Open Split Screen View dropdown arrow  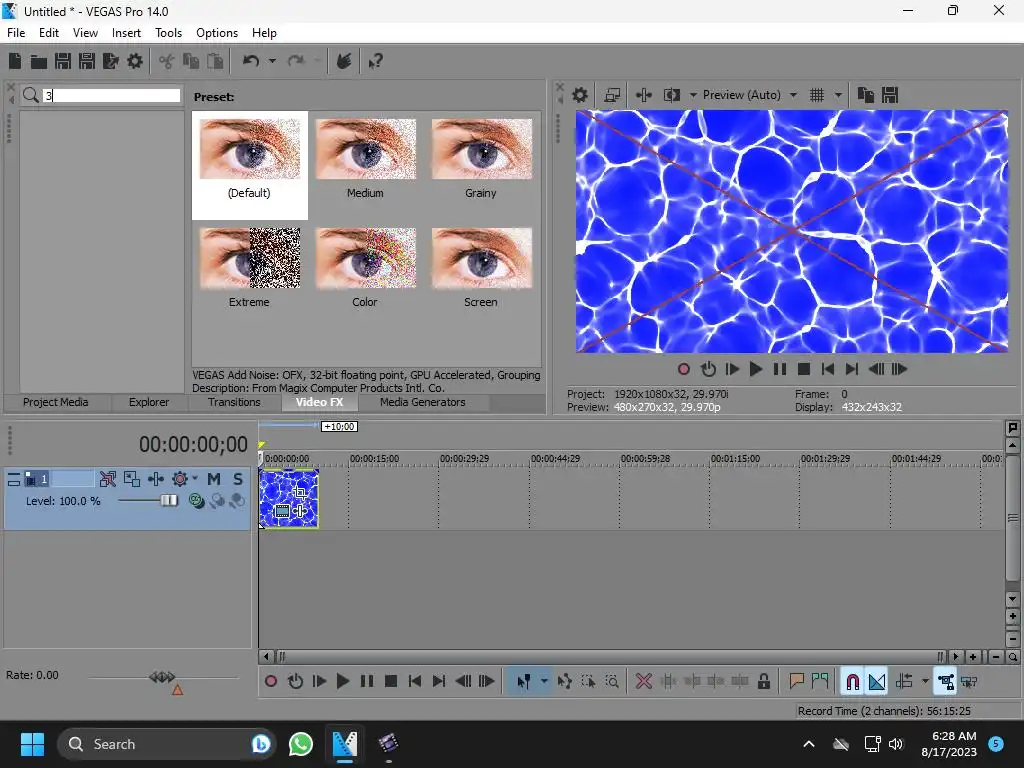pyautogui.click(x=693, y=95)
